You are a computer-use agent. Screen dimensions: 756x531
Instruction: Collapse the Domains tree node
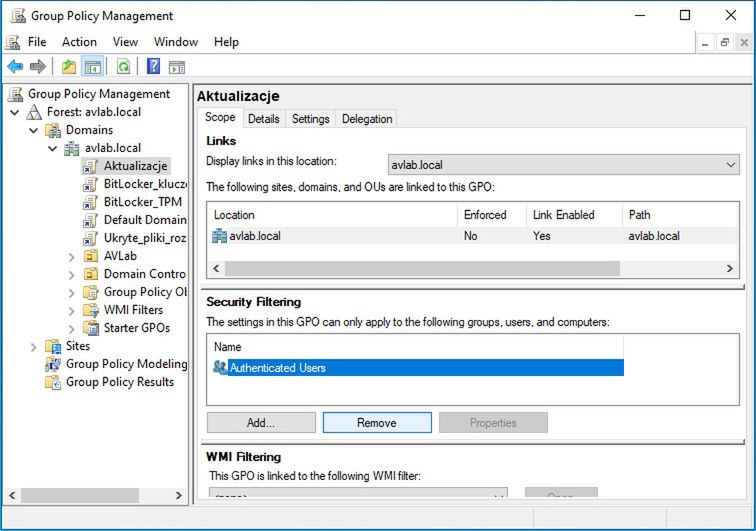pyautogui.click(x=33, y=130)
